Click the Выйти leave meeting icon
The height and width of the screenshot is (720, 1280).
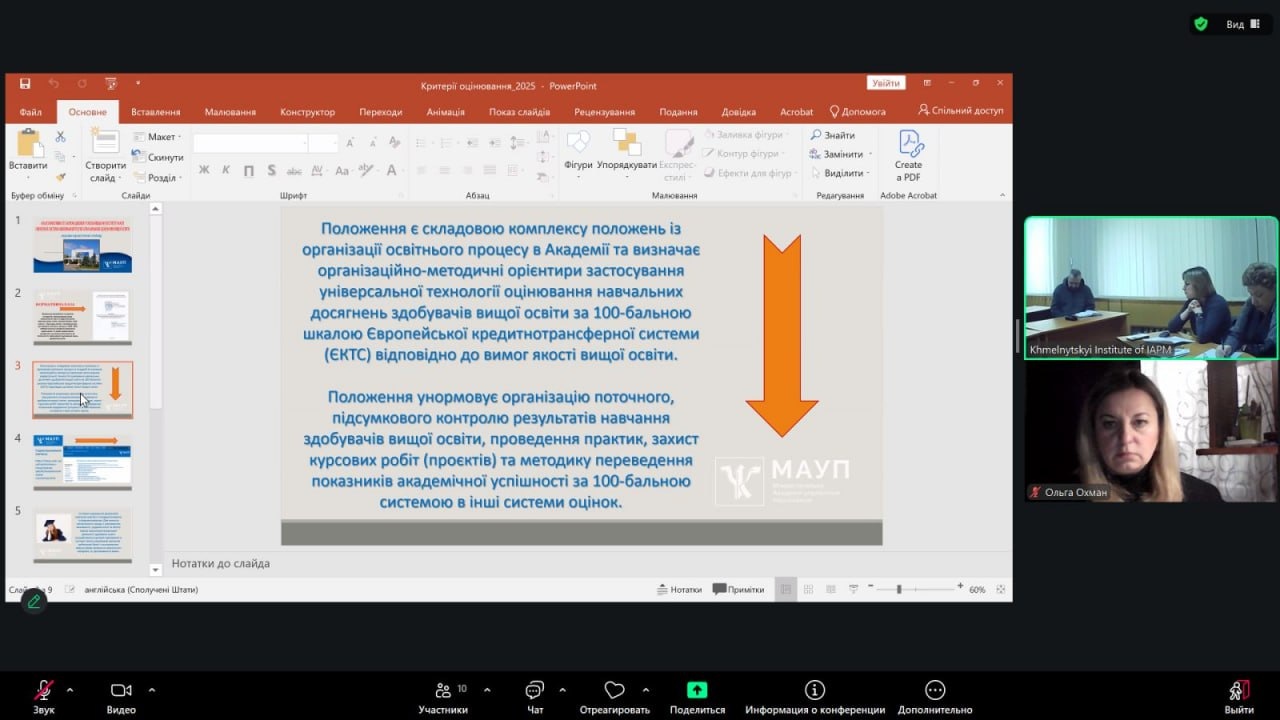pyautogui.click(x=1238, y=690)
